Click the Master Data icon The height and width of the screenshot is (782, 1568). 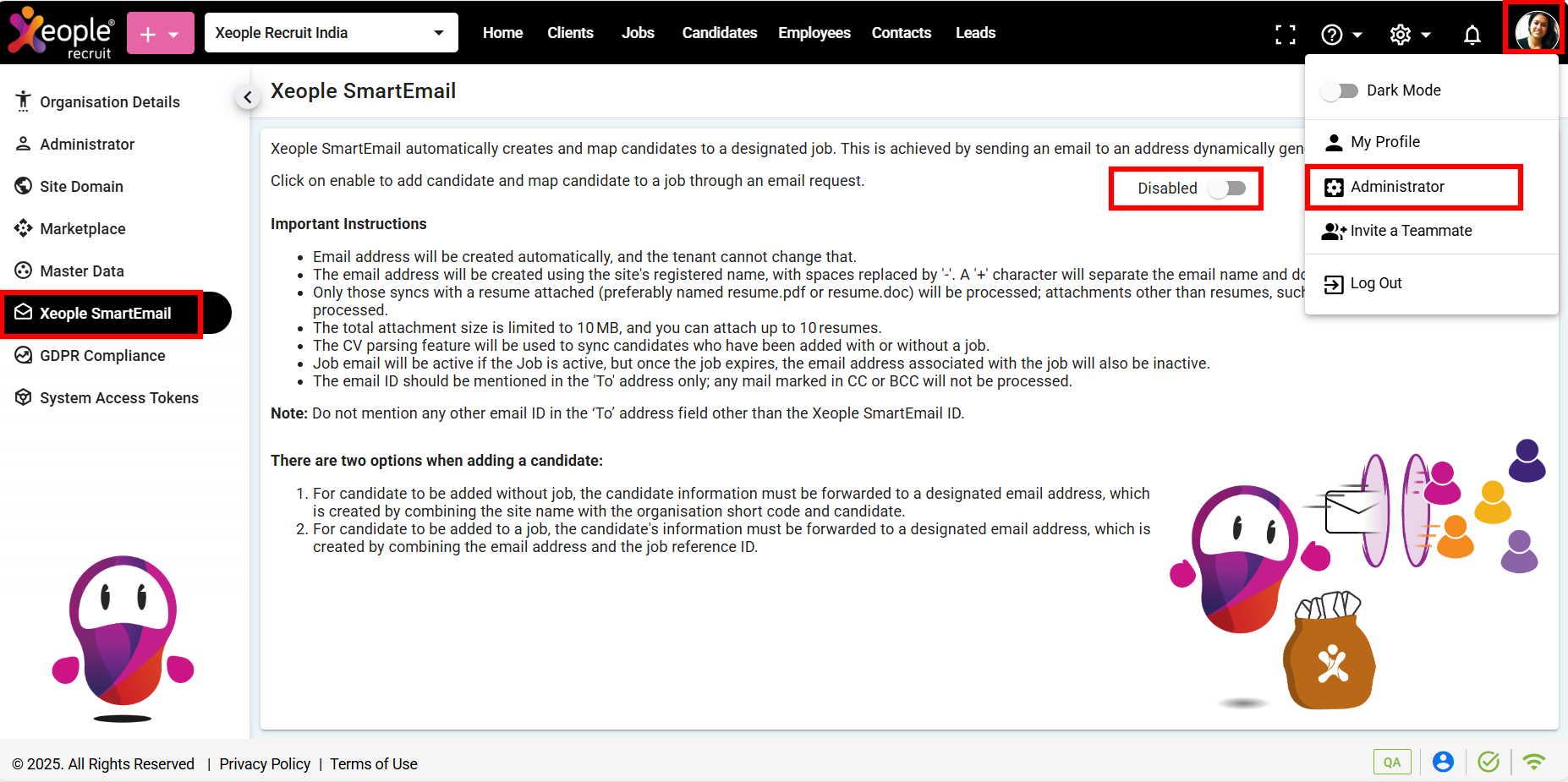23,271
